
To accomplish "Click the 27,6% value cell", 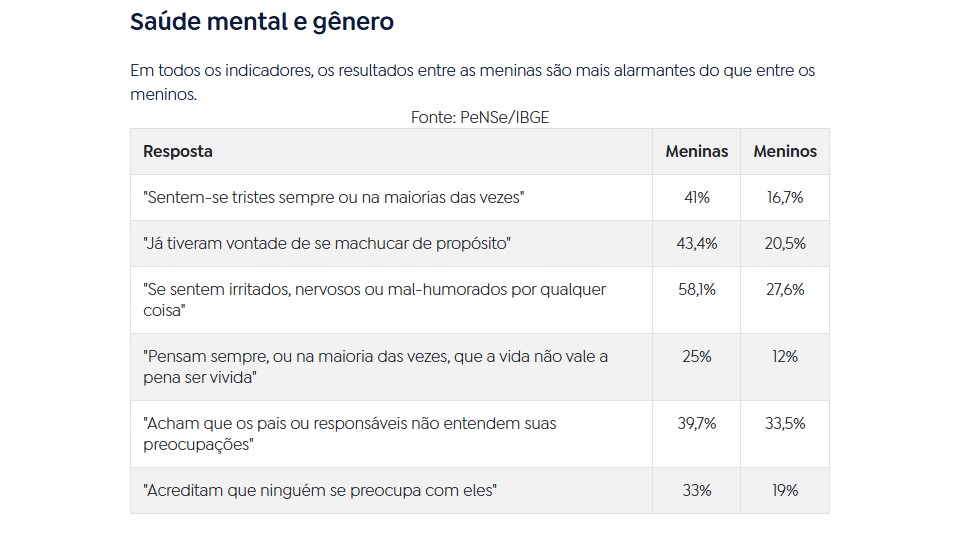I will click(x=784, y=289).
